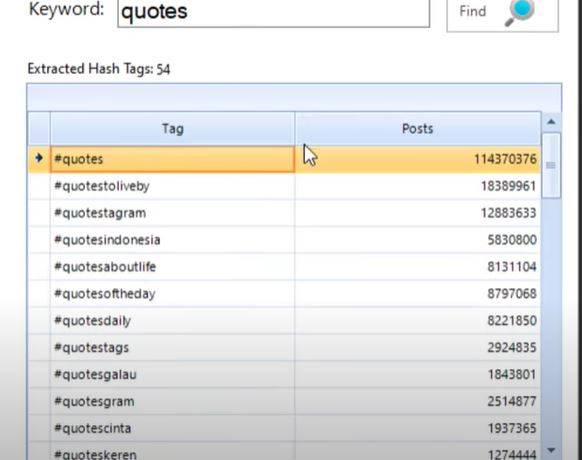Click the scrollbar down arrow

click(551, 450)
